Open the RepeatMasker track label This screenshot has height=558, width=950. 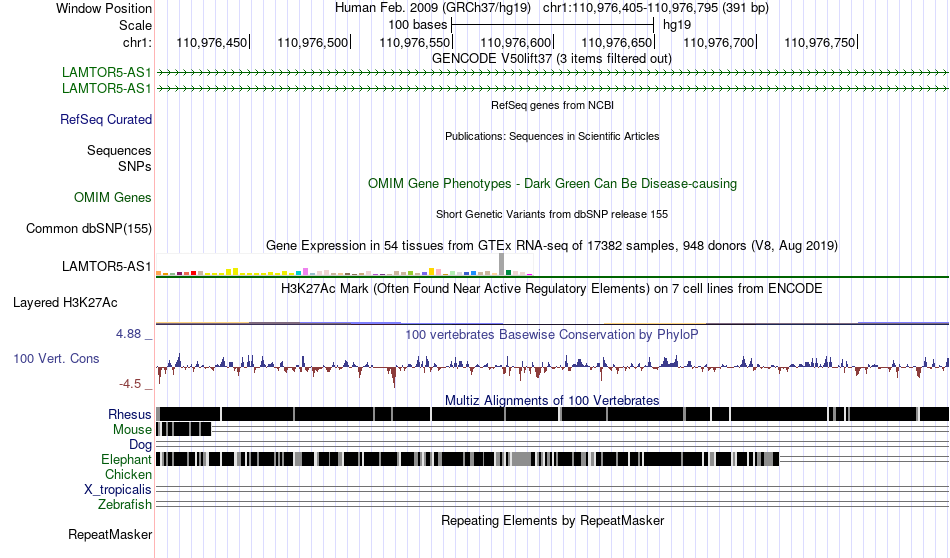pyautogui.click(x=110, y=534)
